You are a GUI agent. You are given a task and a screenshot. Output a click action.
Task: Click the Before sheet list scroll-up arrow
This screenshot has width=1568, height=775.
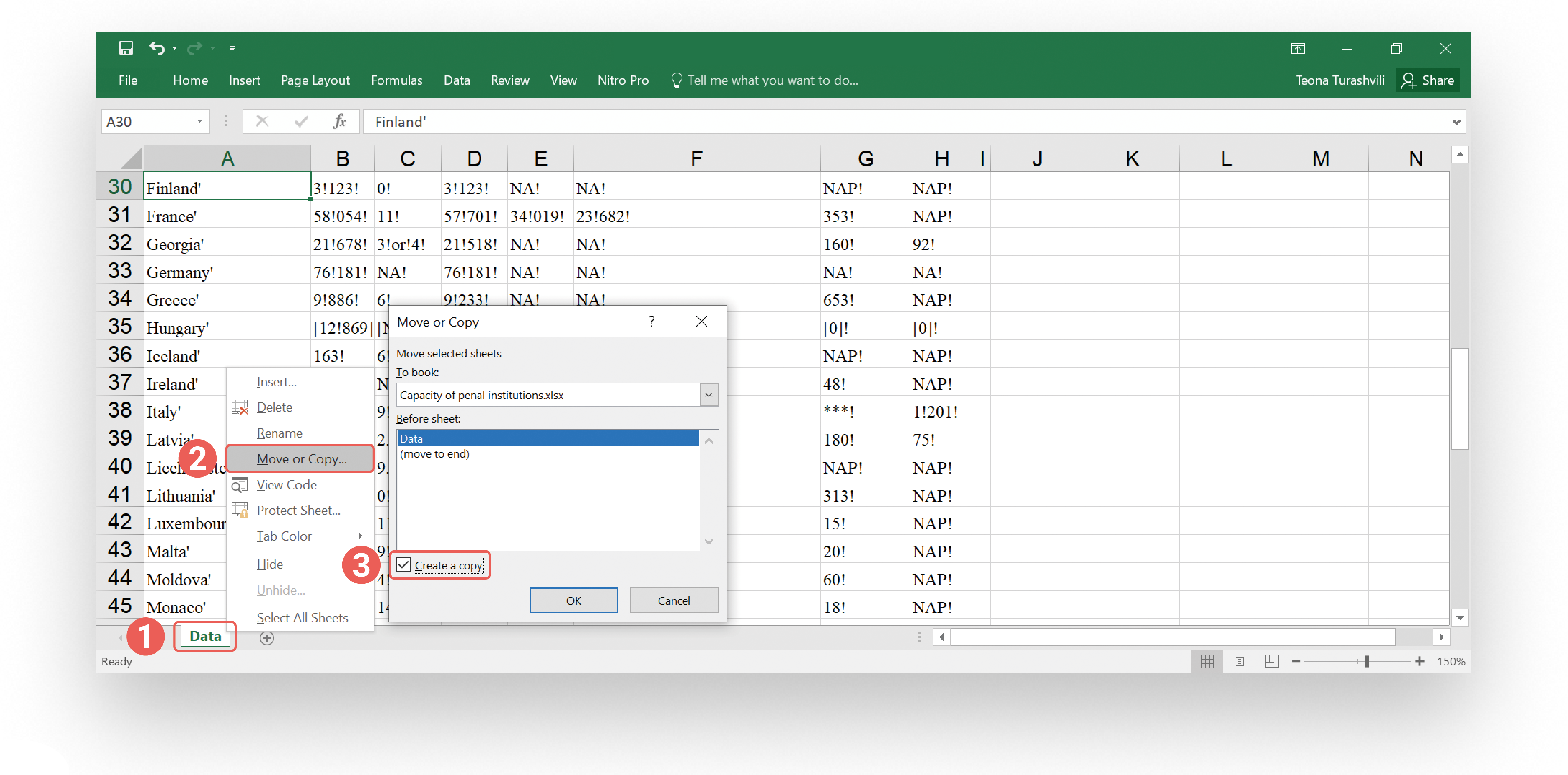709,441
